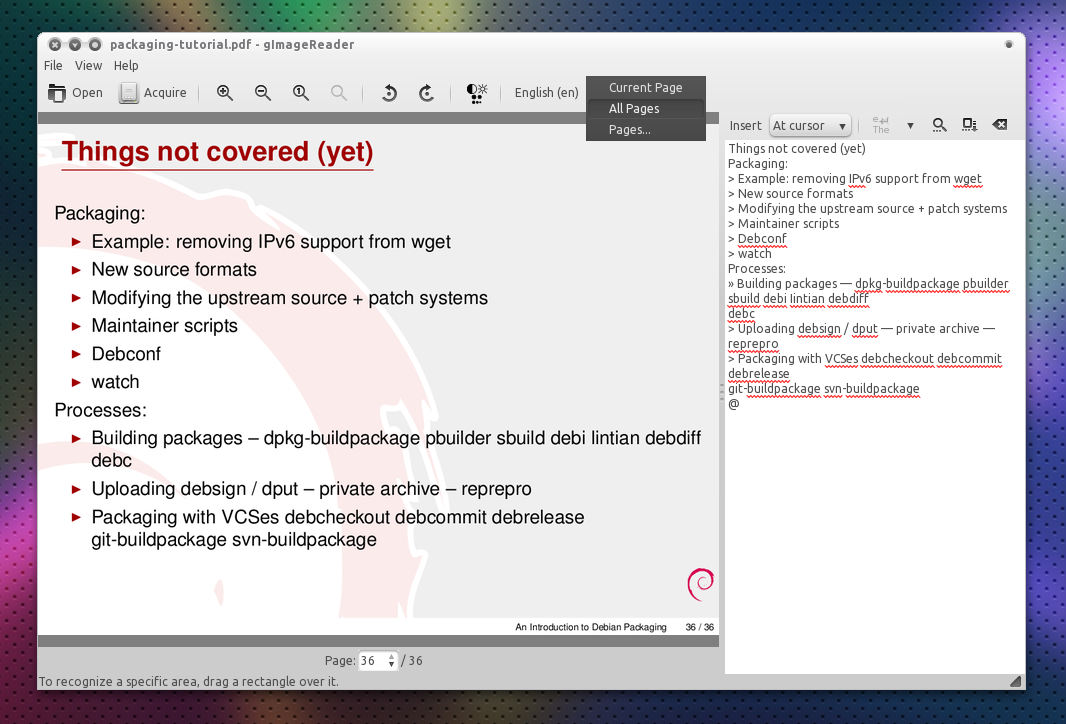Click 'reprepro' line in output text

tap(753, 344)
